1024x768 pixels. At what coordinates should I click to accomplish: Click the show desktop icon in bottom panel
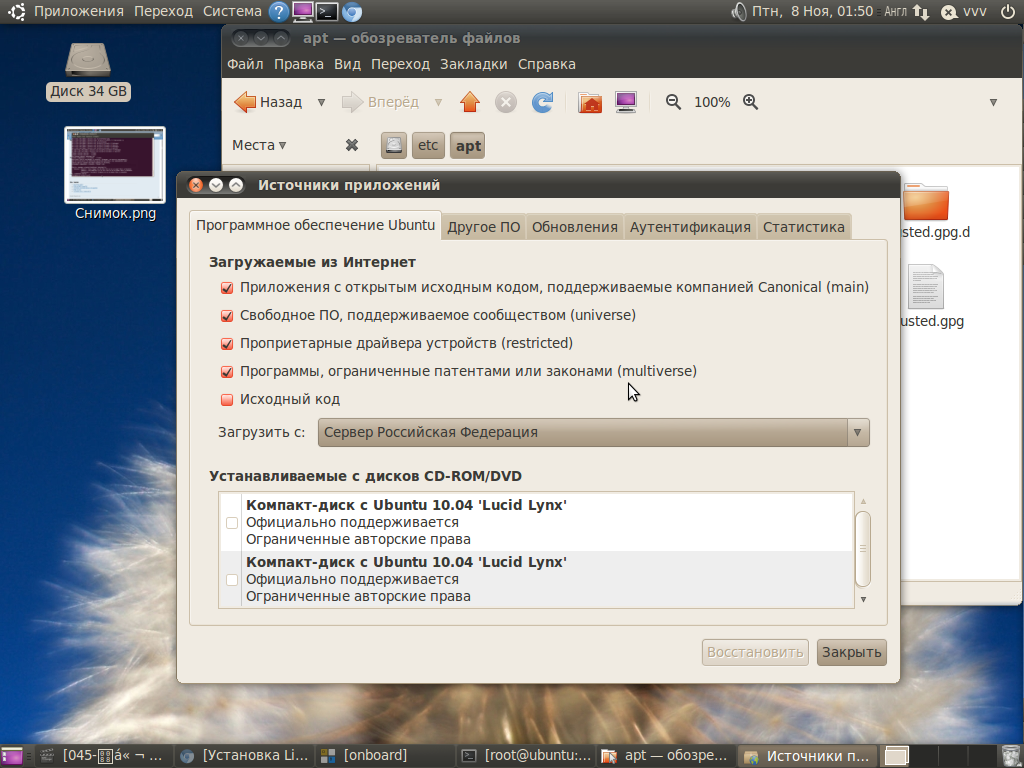(11, 756)
